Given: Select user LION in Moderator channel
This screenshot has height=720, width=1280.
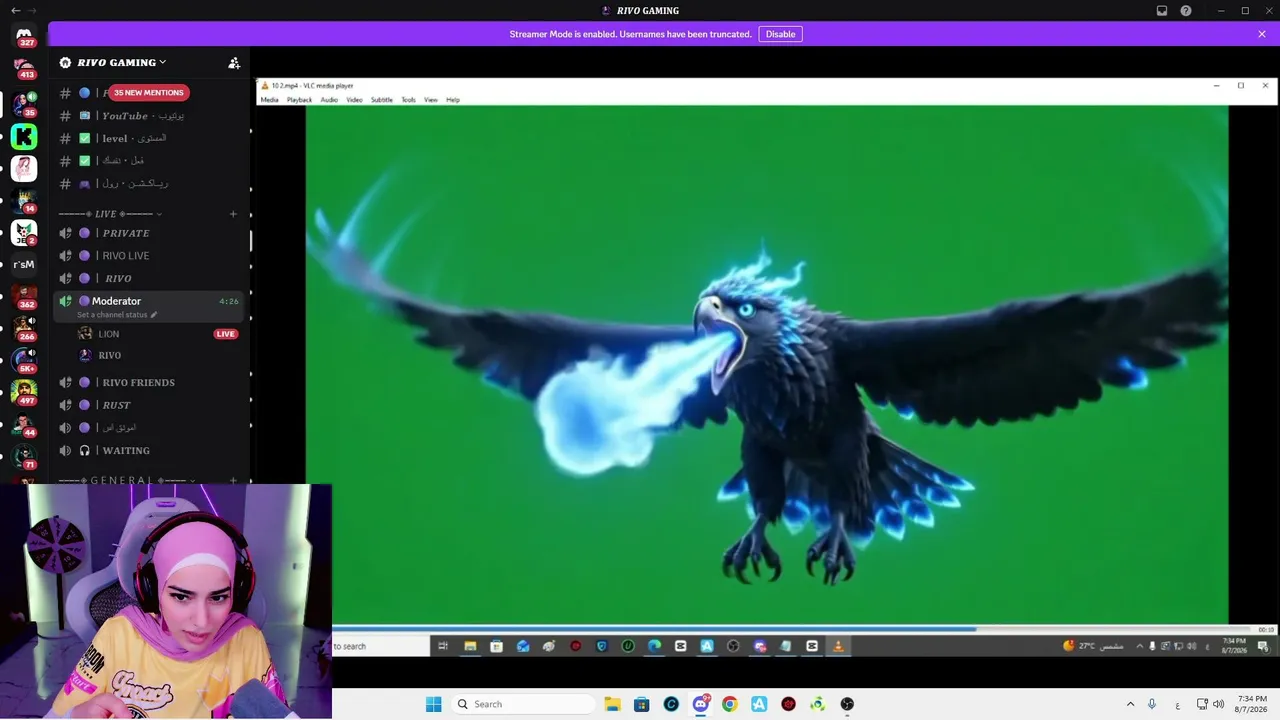Looking at the screenshot, I should click(x=109, y=334).
